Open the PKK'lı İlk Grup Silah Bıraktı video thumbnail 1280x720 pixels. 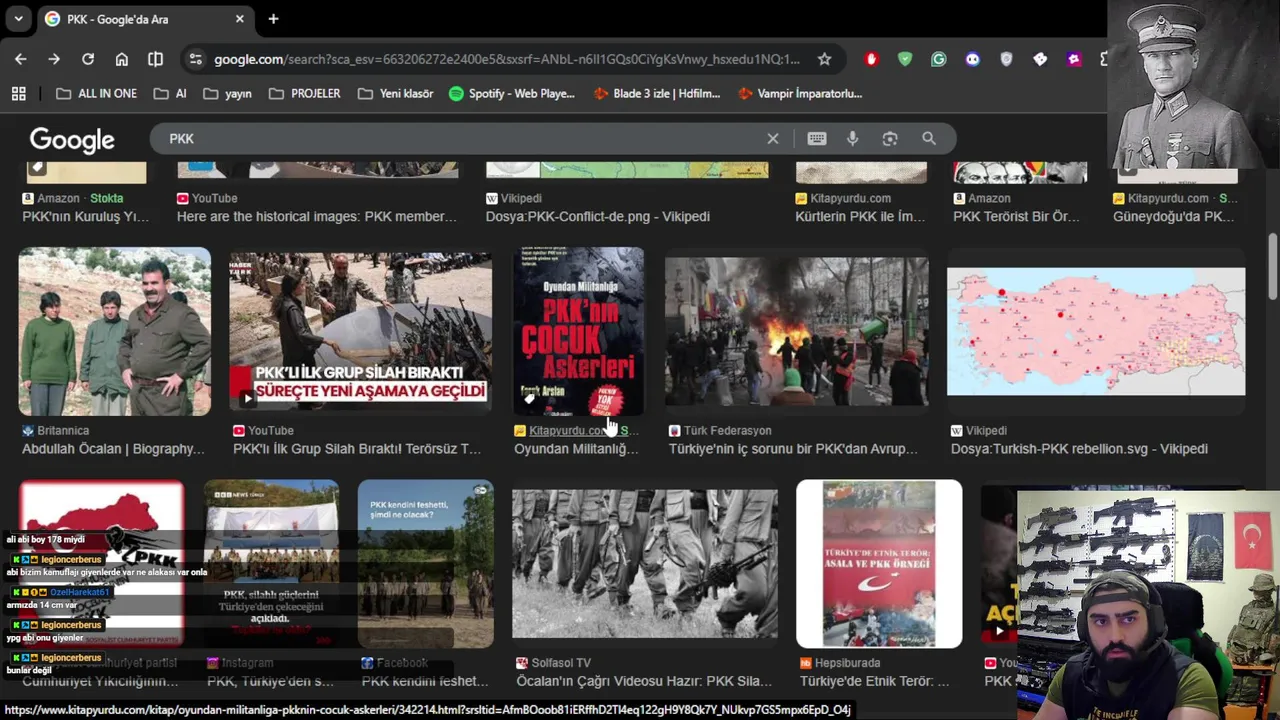pos(361,331)
